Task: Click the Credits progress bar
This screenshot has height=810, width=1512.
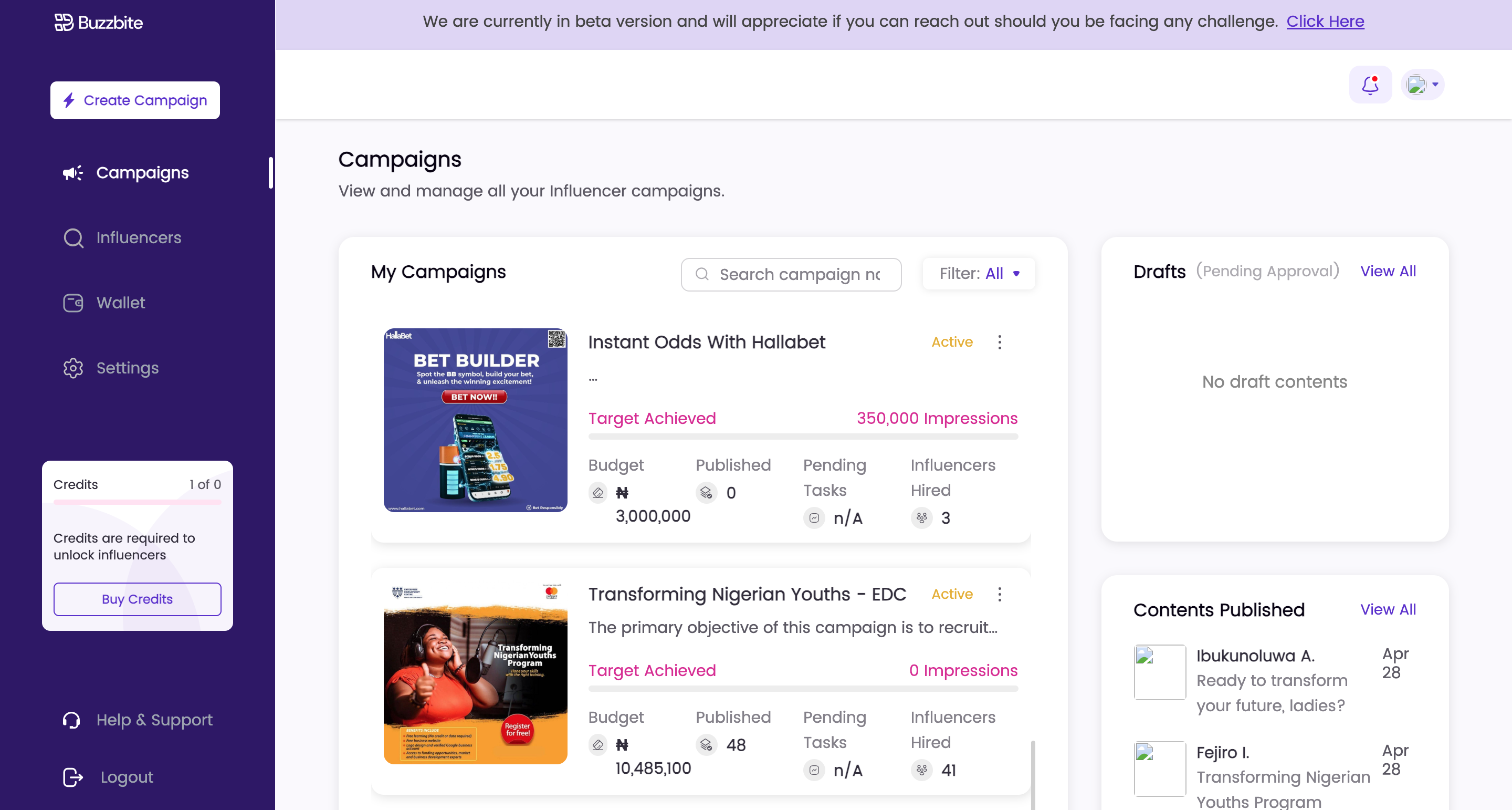Action: [x=138, y=502]
